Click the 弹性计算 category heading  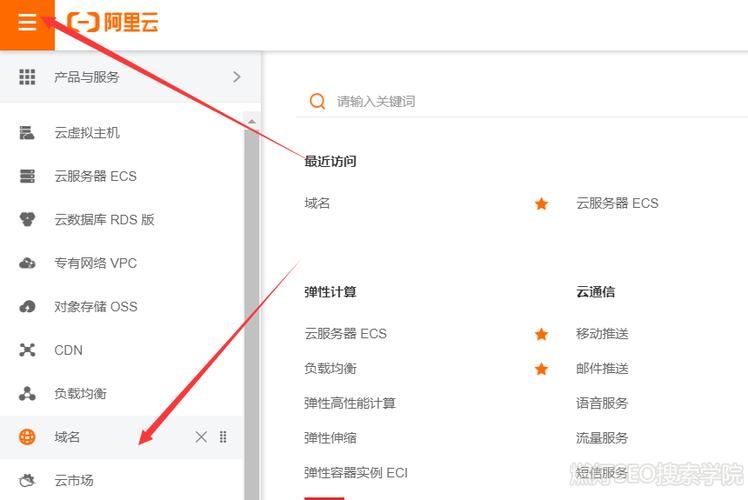(x=330, y=292)
